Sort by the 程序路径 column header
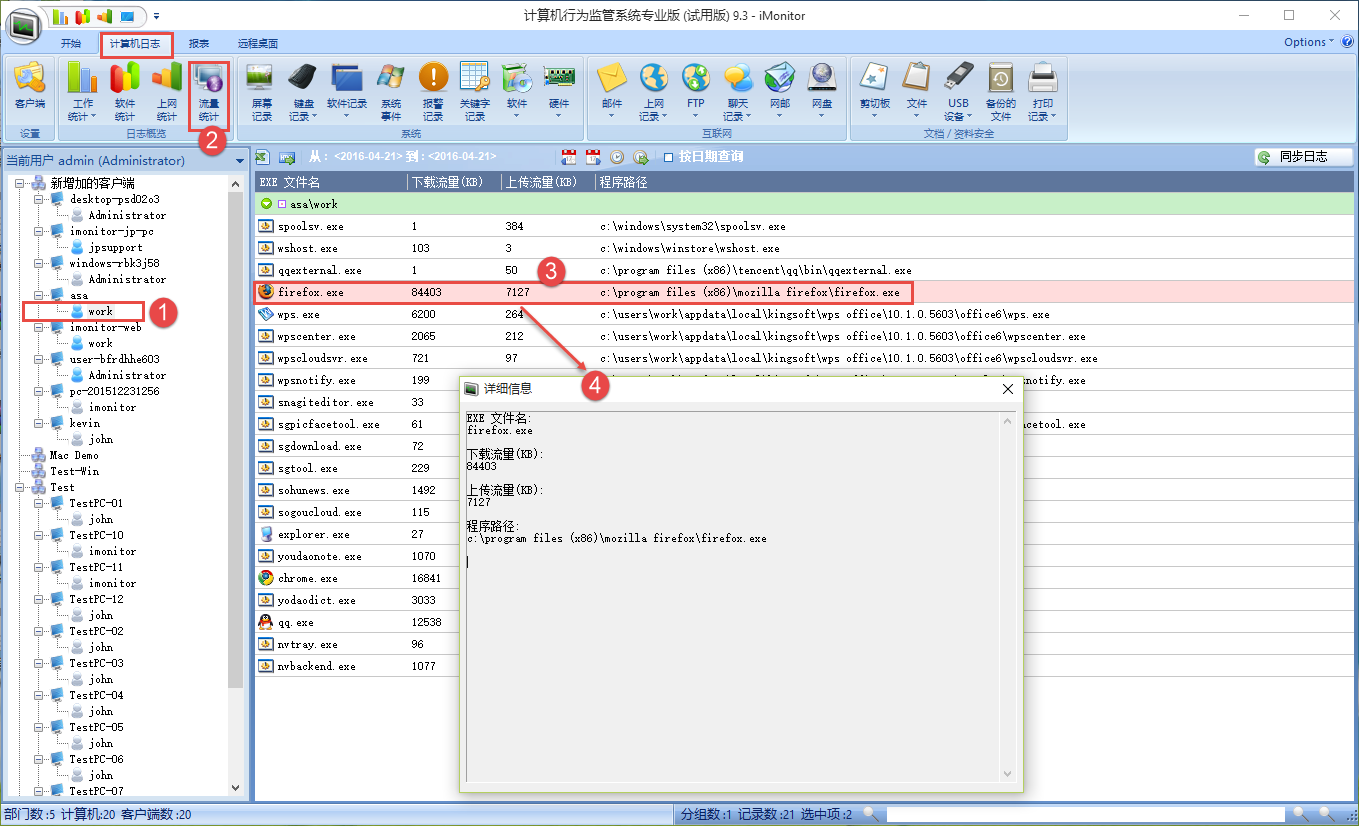1359x826 pixels. tap(975, 182)
